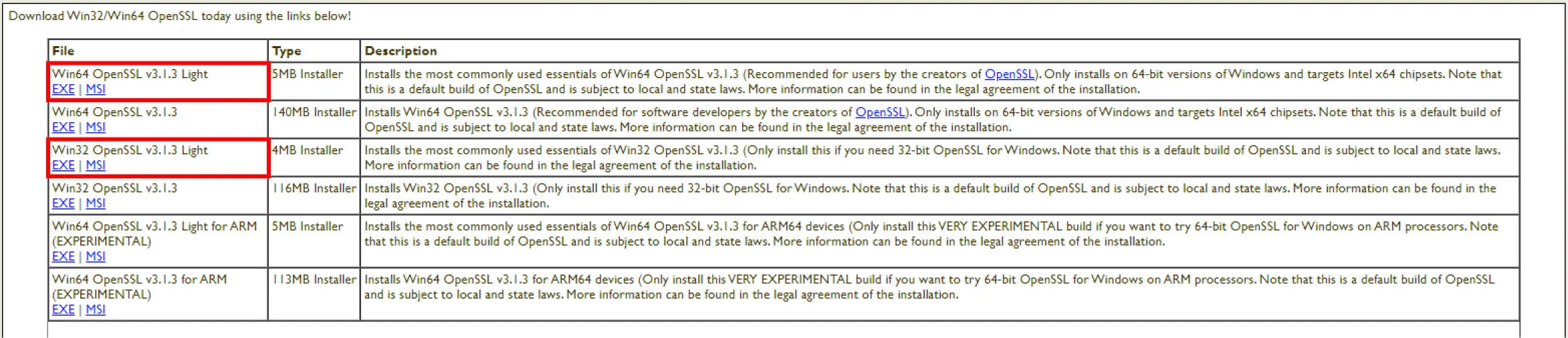The image size is (1568, 338).
Task: Click MSI link under 140MB Win64 OpenSSL v3.1.3
Action: tap(96, 127)
